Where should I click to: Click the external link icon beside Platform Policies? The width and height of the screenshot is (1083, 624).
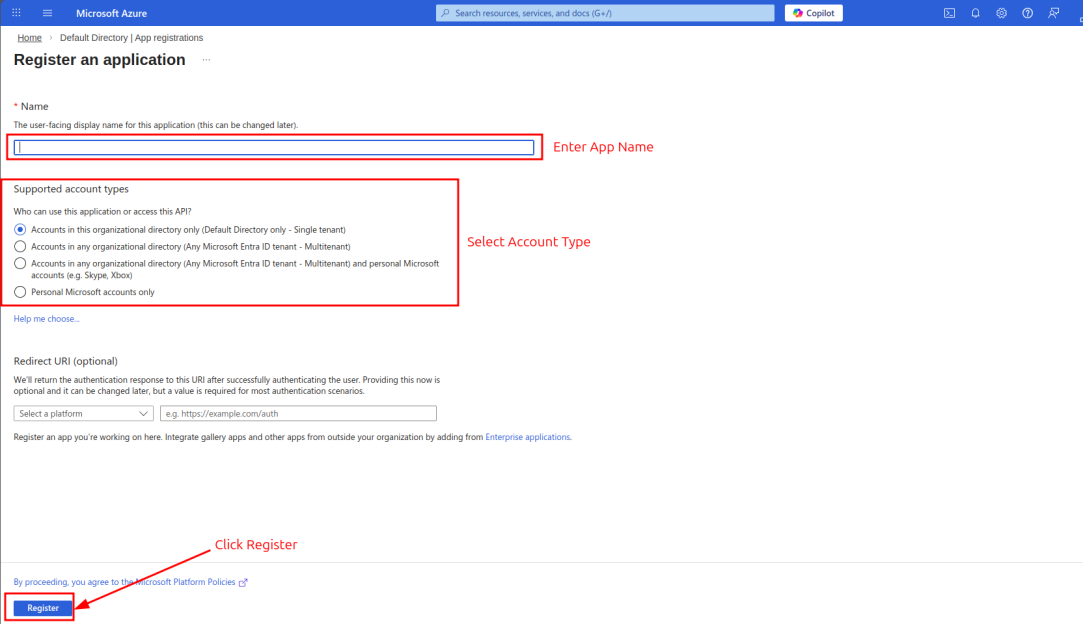pyautogui.click(x=243, y=583)
